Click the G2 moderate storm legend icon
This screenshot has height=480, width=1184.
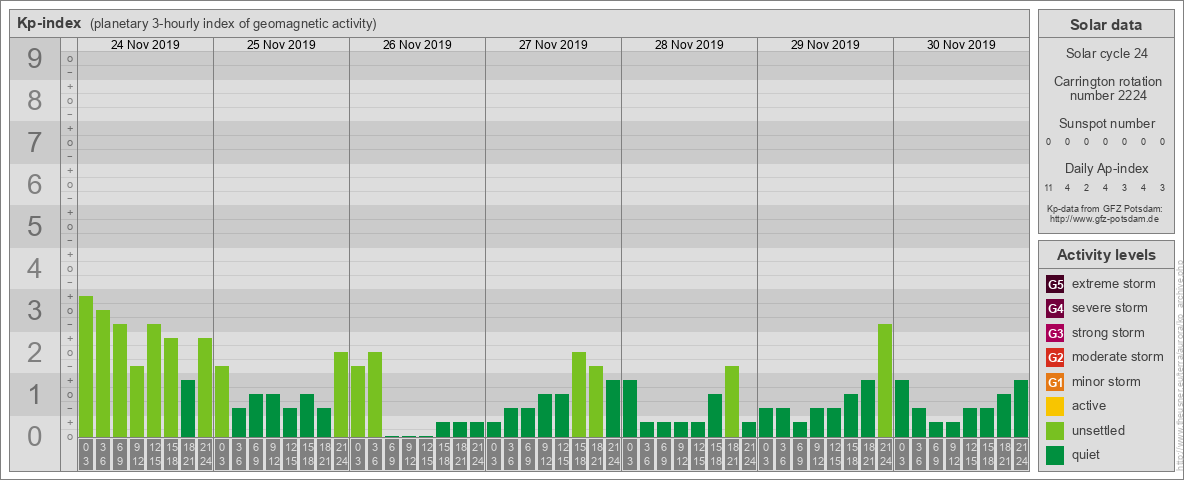click(x=1056, y=357)
